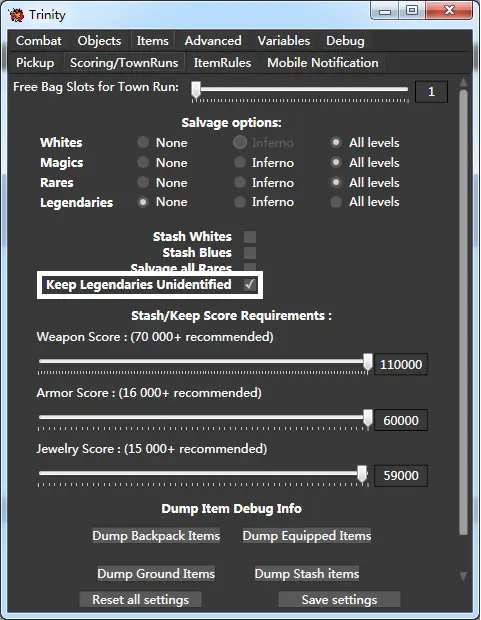Uncheck Keep Legendaries Unidentified
The width and height of the screenshot is (481, 620).
point(250,284)
